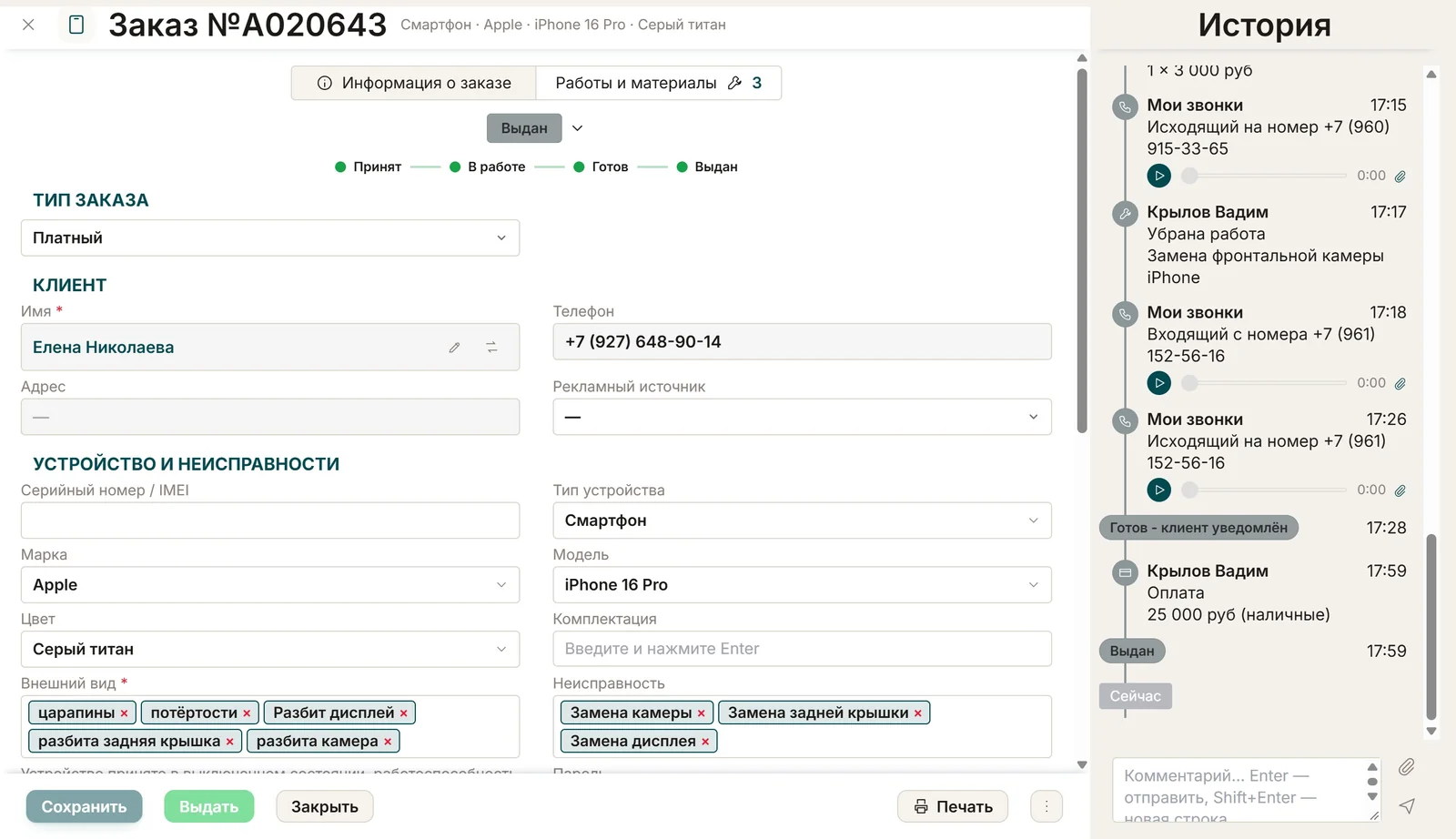1456x839 pixels.
Task: Close the order window with the X icon
Action: click(28, 25)
